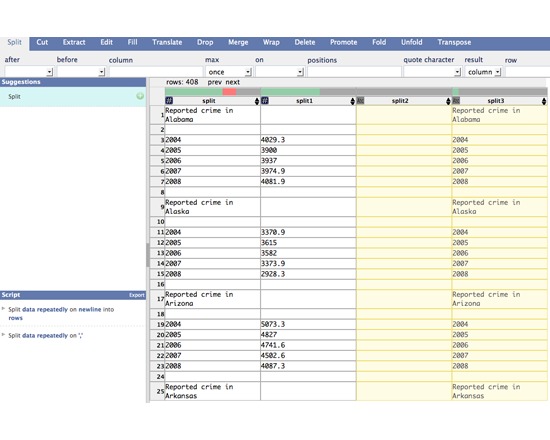The image size is (550, 440).
Task: Click the type icon of split column
Action: pyautogui.click(x=169, y=101)
